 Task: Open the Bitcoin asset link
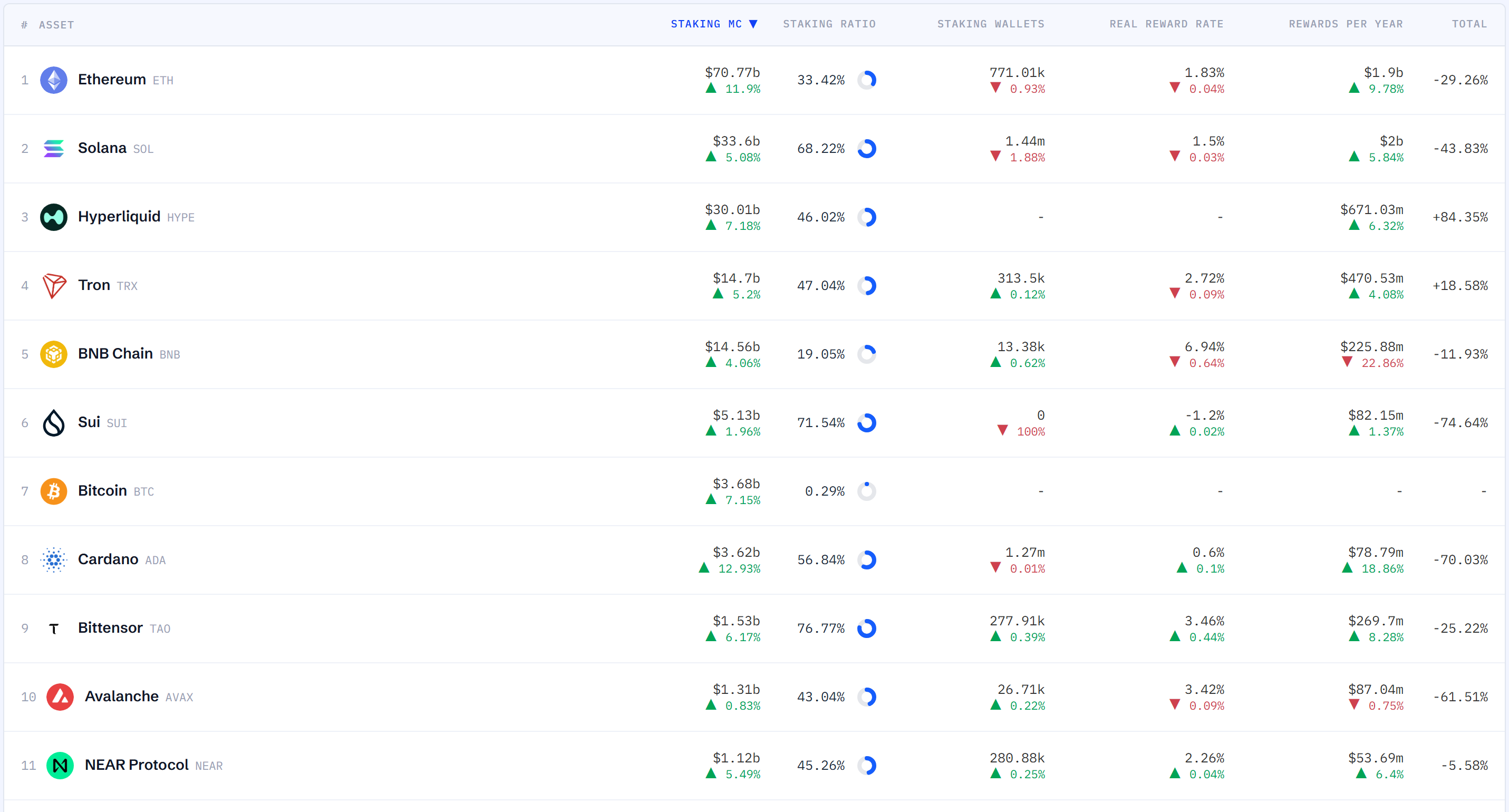click(x=102, y=490)
